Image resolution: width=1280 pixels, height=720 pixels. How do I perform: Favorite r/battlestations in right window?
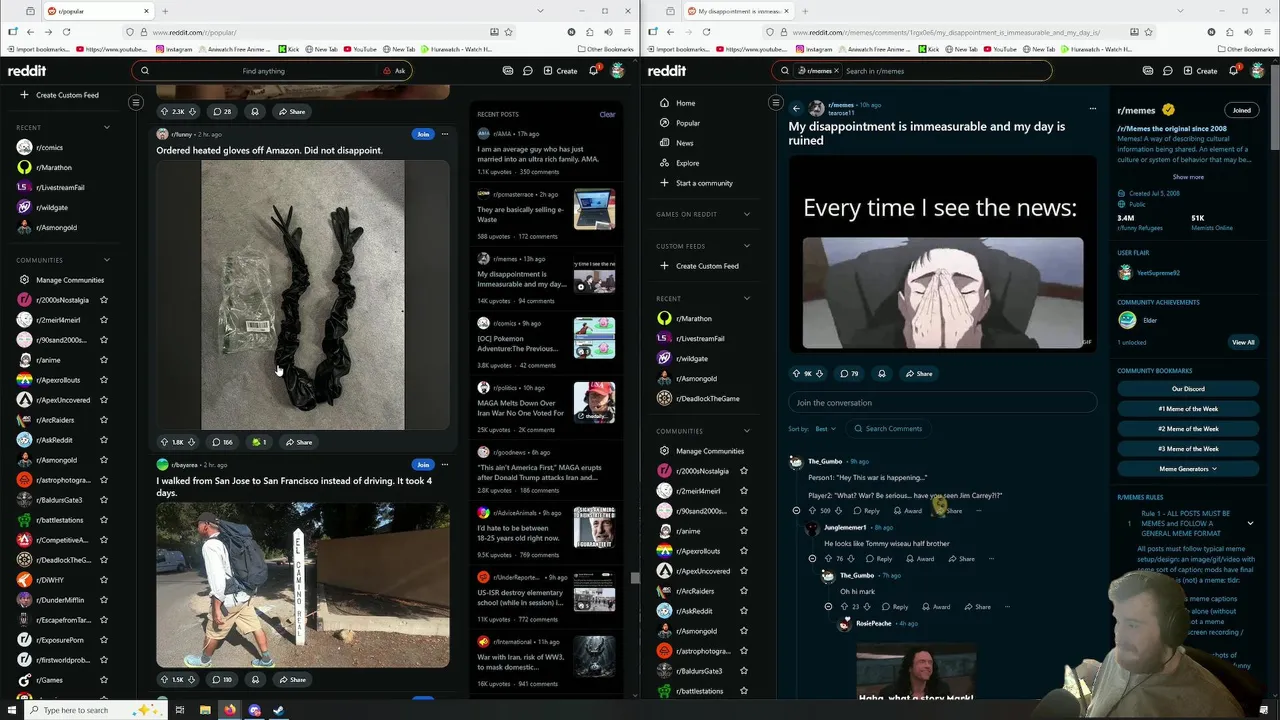coord(744,691)
